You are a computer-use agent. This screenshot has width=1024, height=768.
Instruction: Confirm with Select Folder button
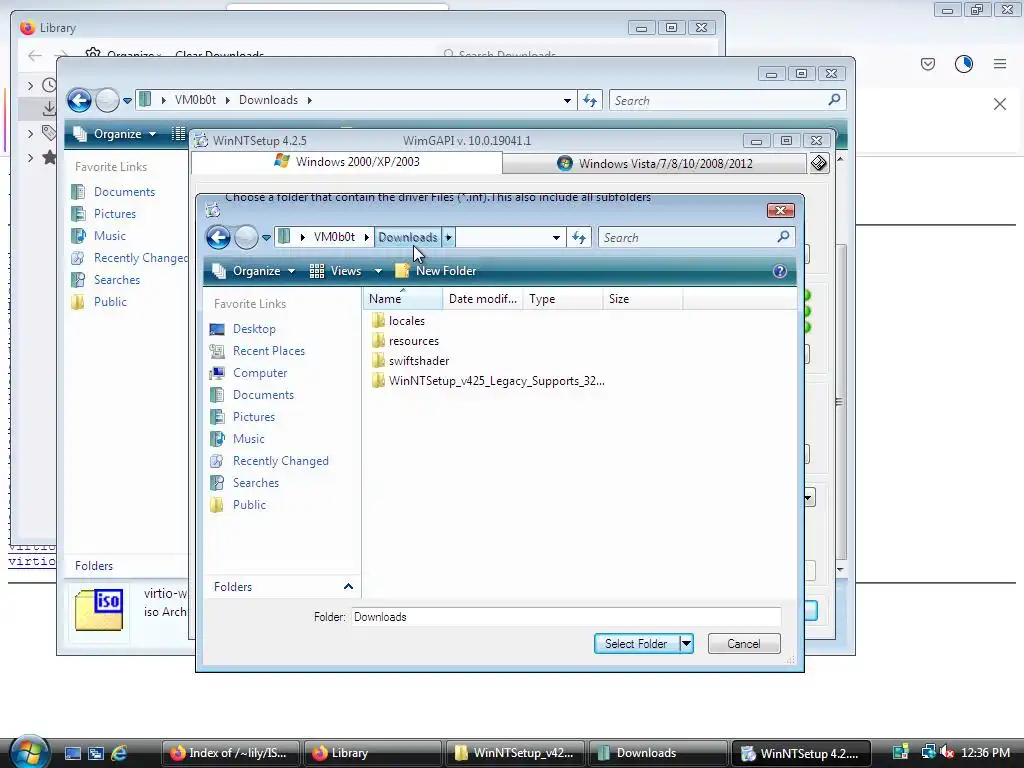(636, 644)
